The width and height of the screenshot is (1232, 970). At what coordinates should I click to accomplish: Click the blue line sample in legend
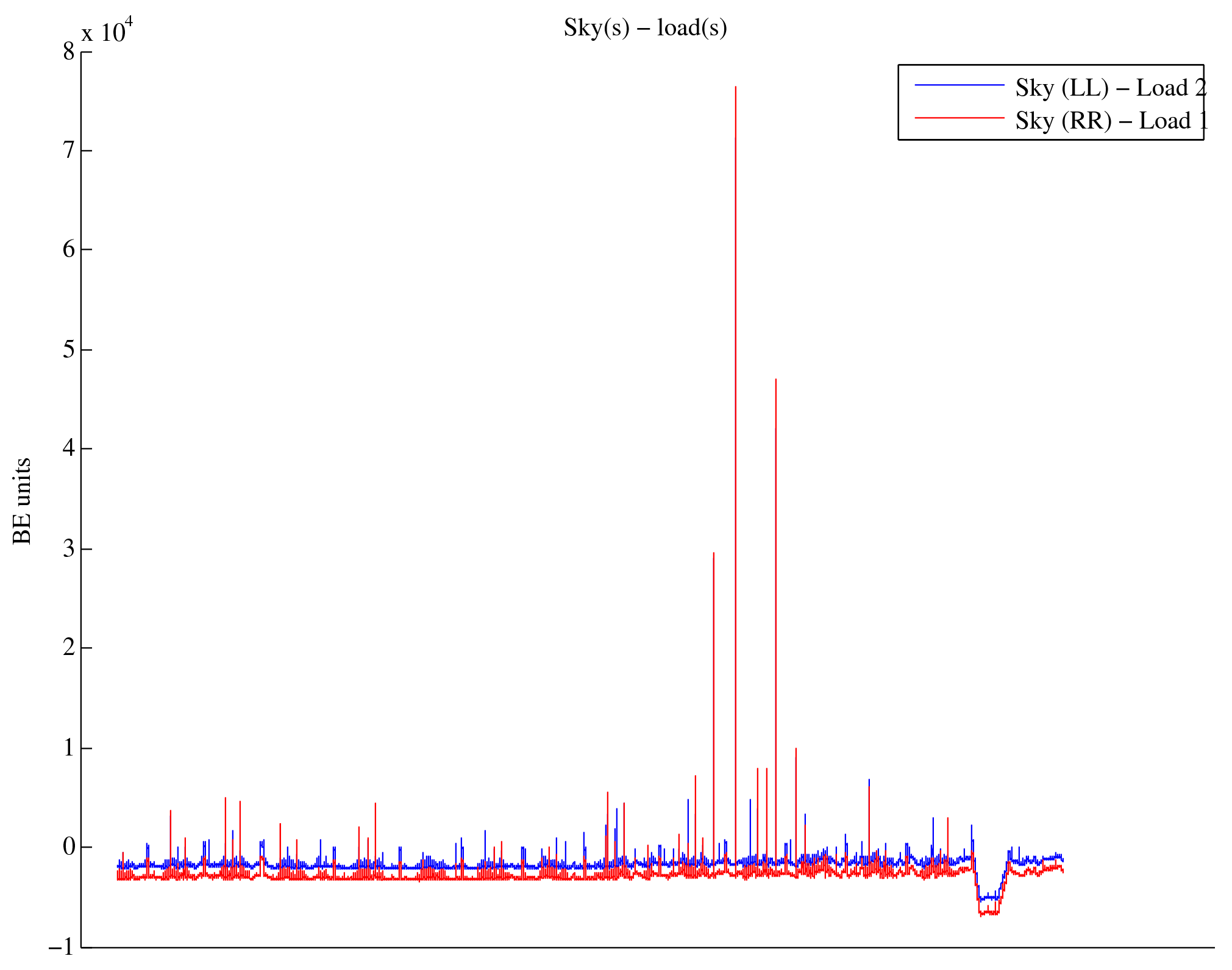pos(959,85)
